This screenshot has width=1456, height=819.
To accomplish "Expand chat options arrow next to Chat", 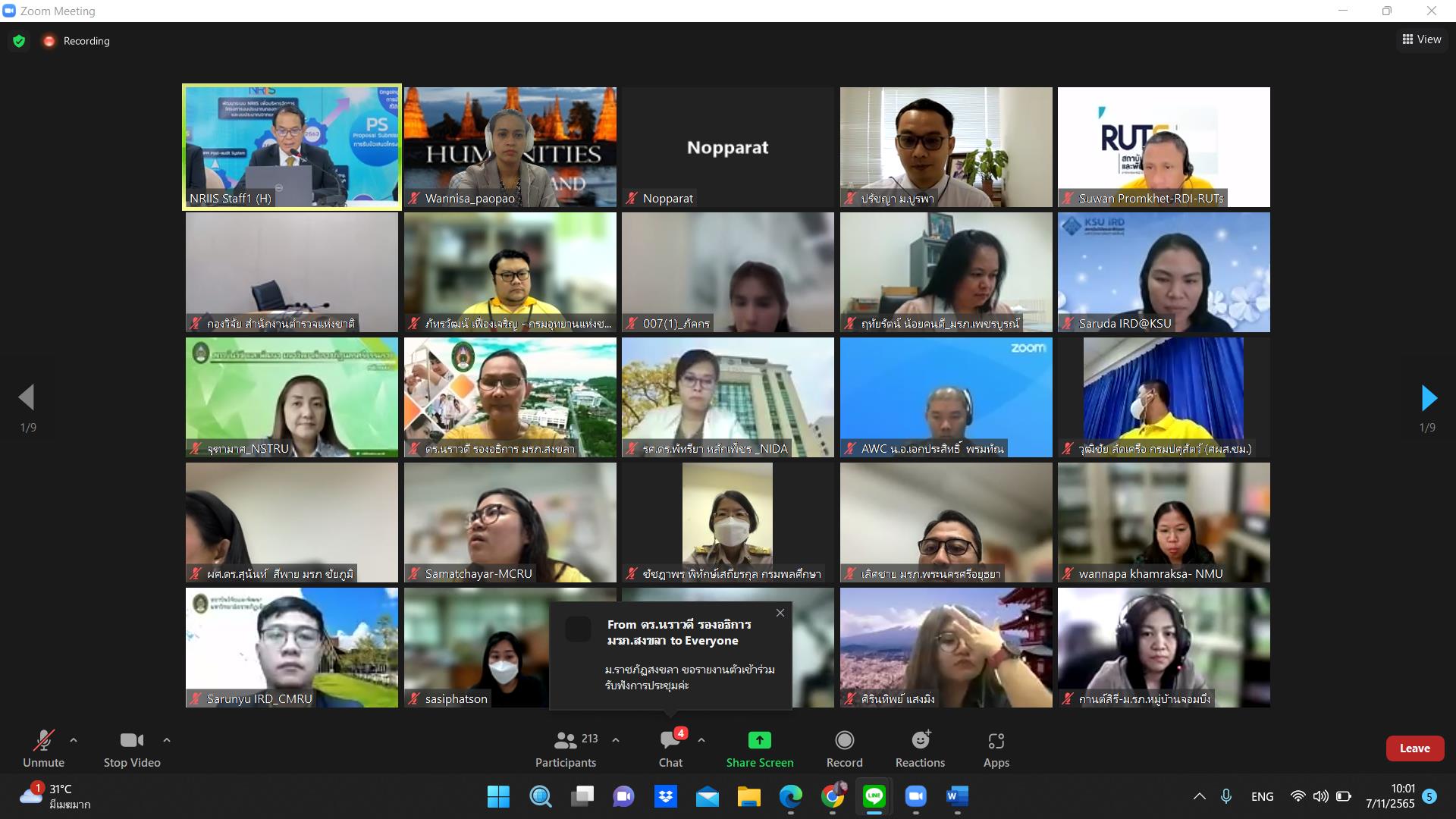I will tap(701, 739).
